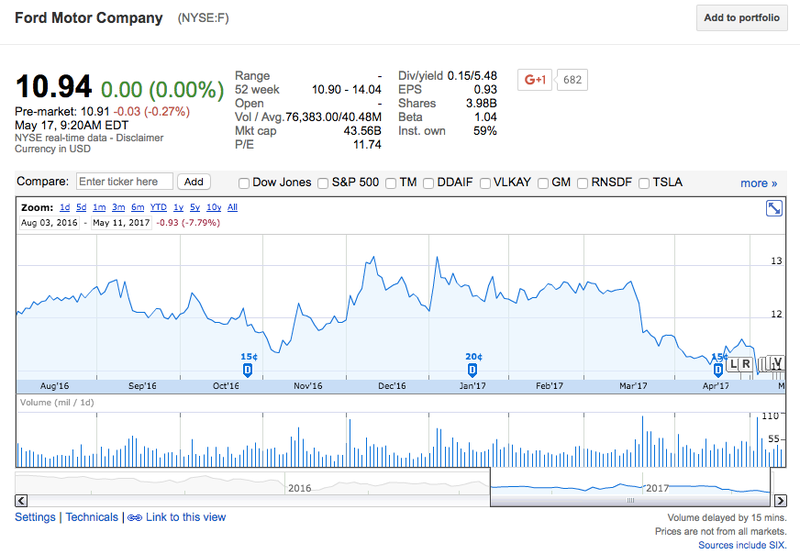Click the Aug 03, 2016 start date field
800x554 pixels.
point(49,223)
